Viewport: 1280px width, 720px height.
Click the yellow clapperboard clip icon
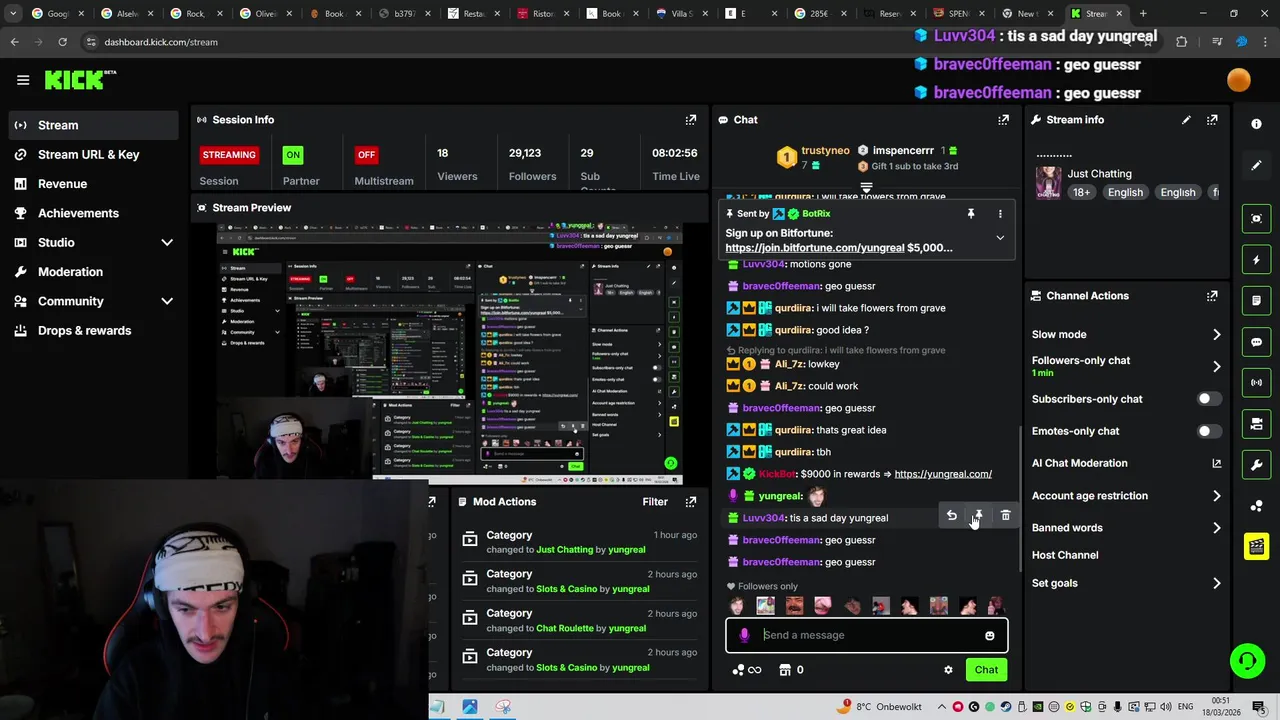click(x=1257, y=546)
